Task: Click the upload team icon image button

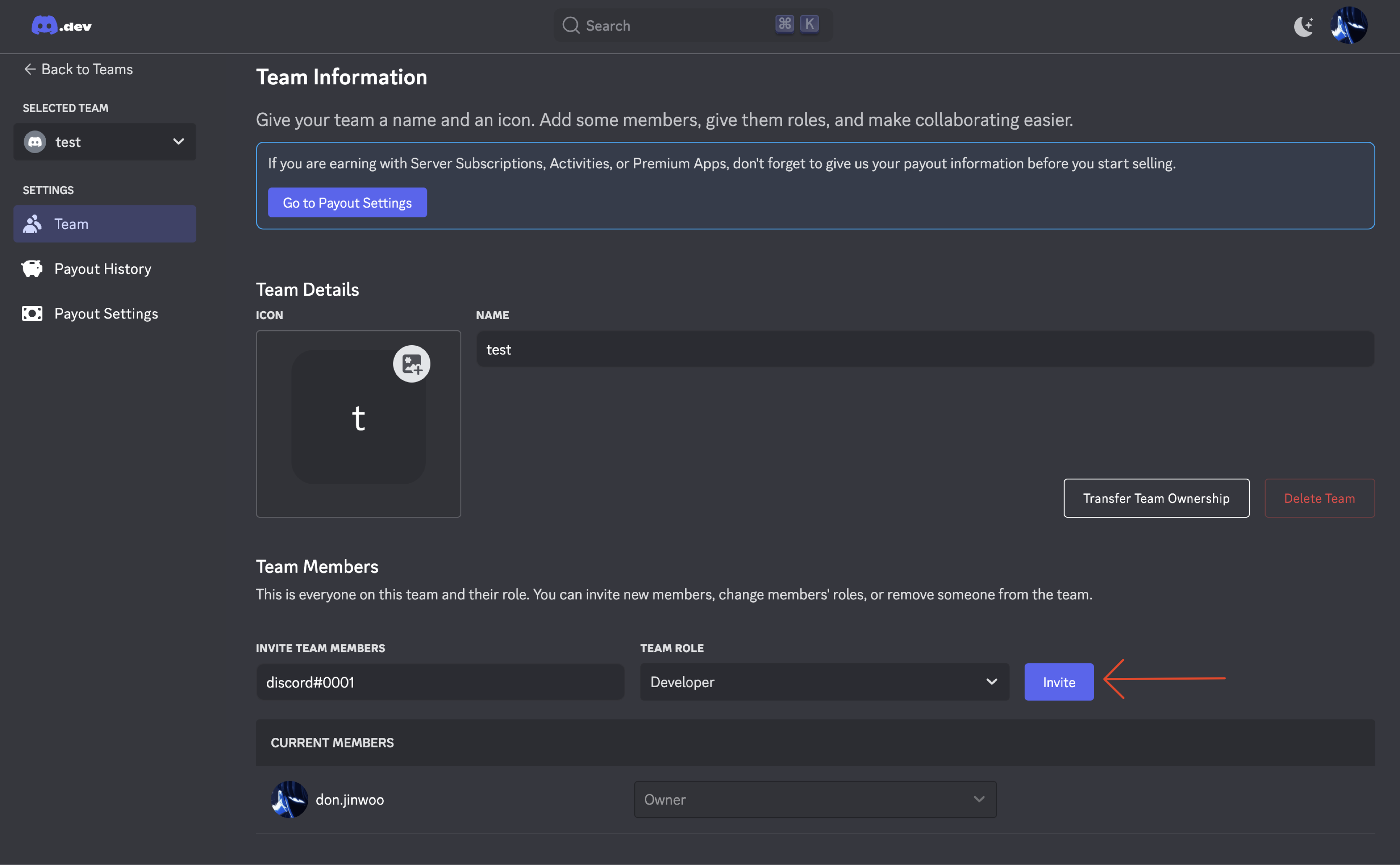Action: (x=411, y=364)
